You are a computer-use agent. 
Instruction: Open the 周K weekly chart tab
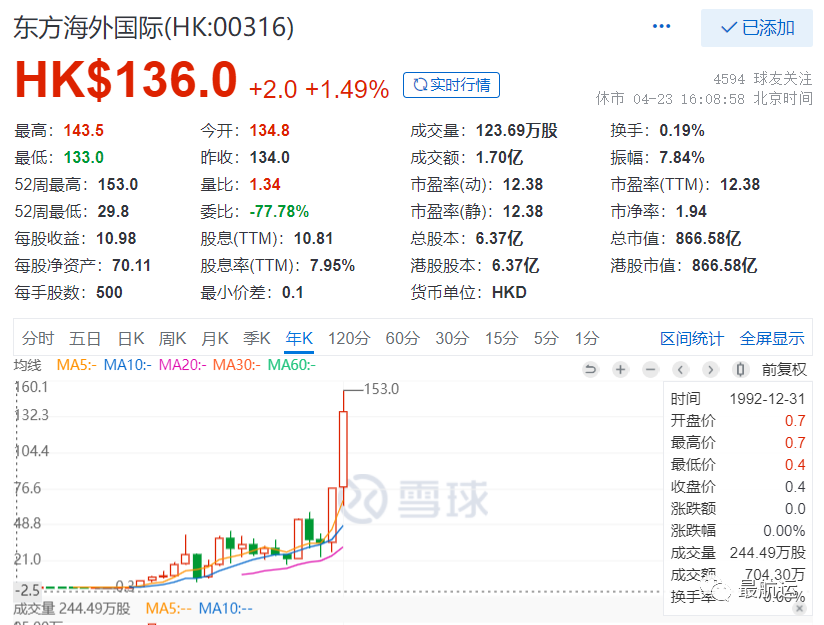point(172,338)
